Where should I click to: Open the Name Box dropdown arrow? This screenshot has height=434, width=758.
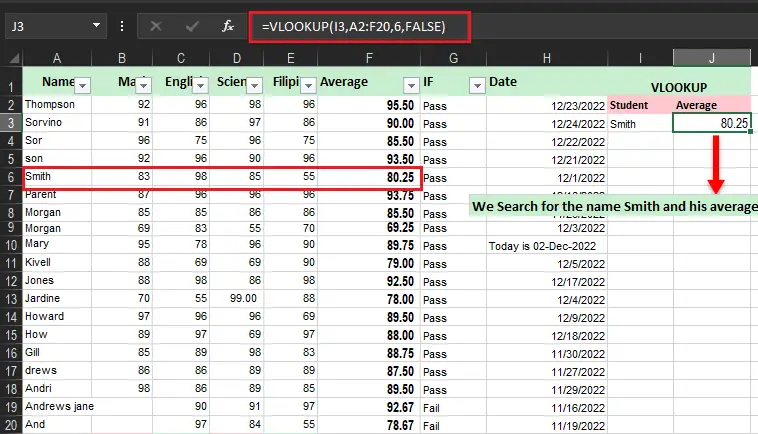tap(96, 25)
